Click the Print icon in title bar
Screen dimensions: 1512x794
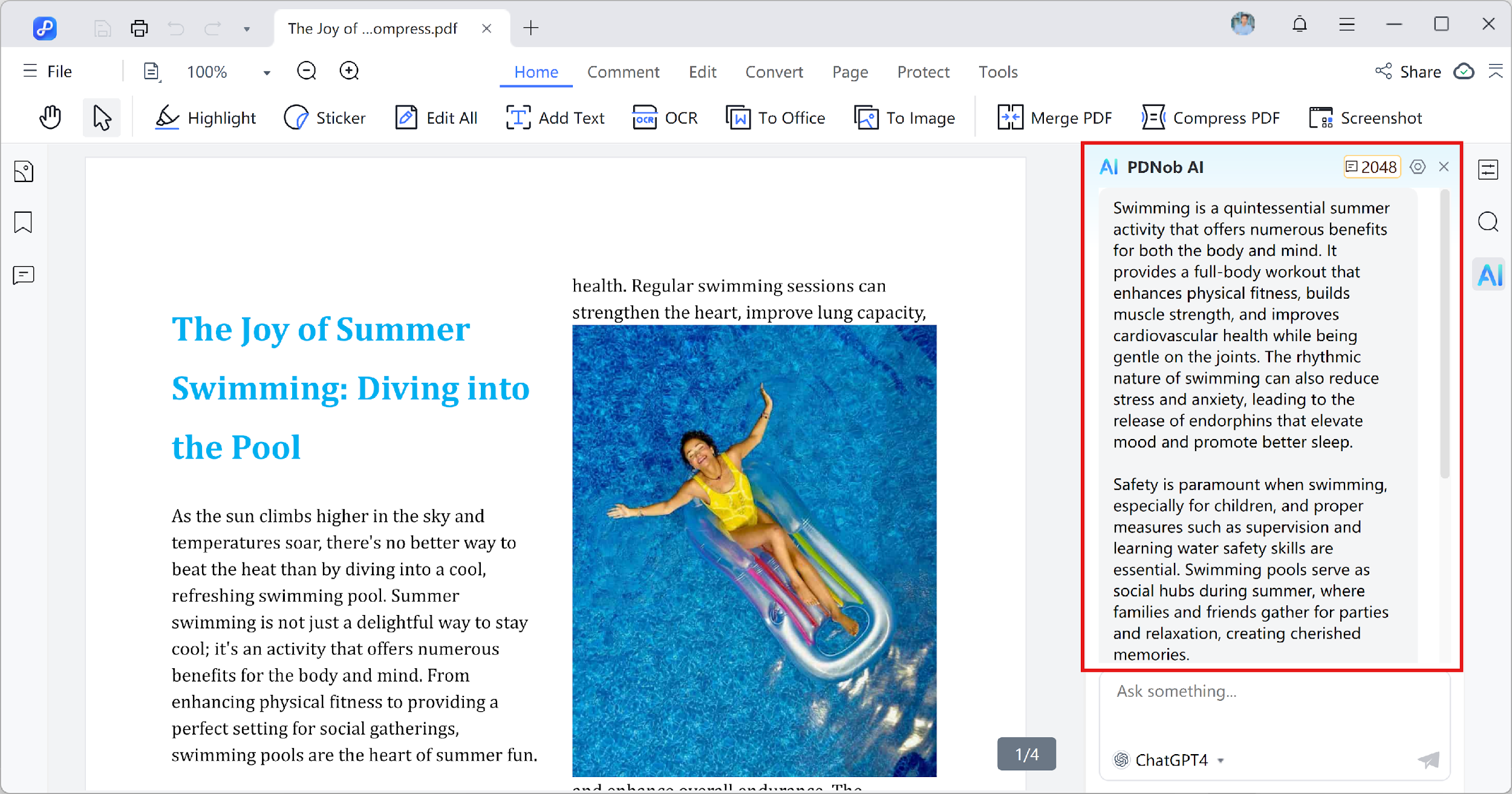[139, 28]
